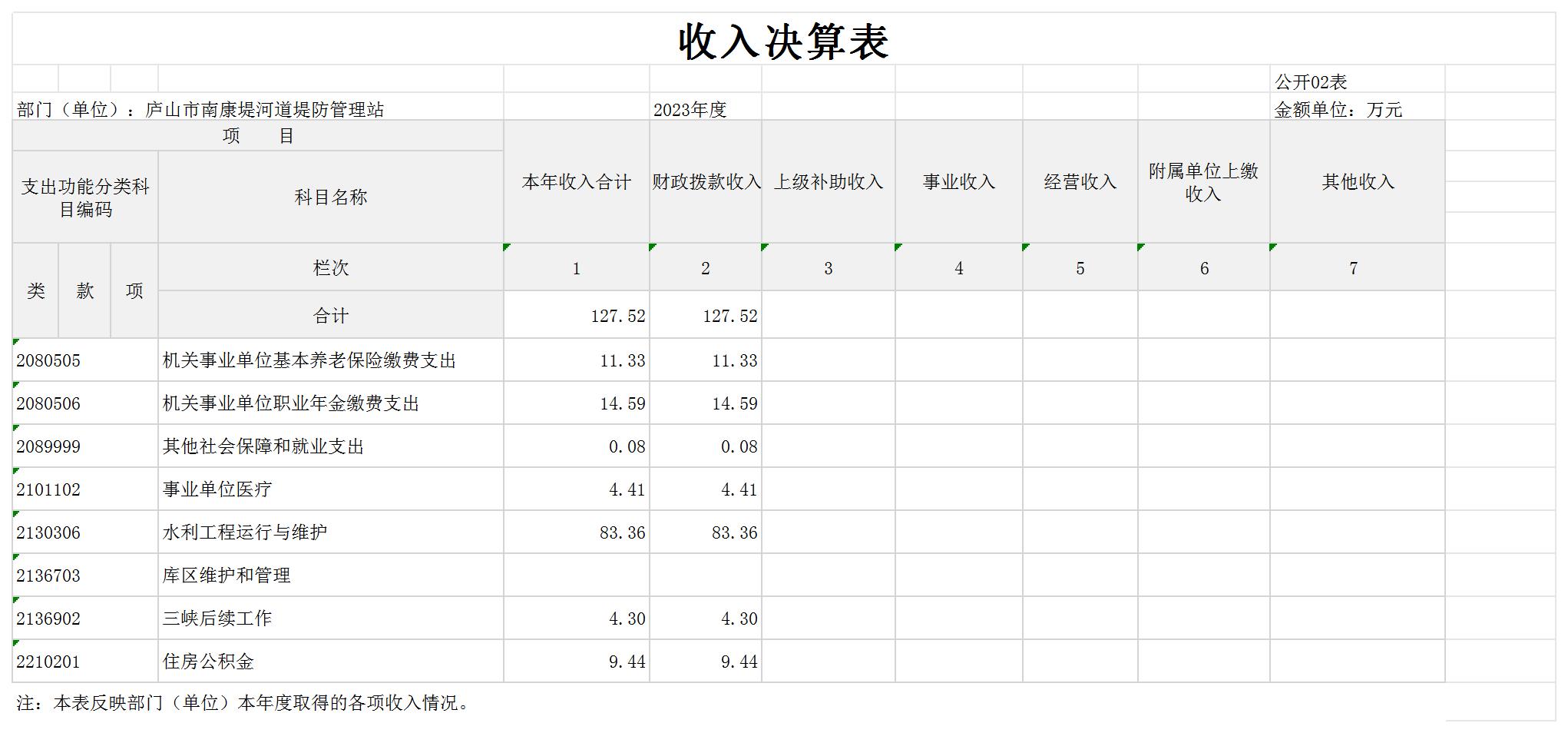The width and height of the screenshot is (1568, 733).
Task: Select the 上级补助收入 header cell
Action: click(828, 182)
